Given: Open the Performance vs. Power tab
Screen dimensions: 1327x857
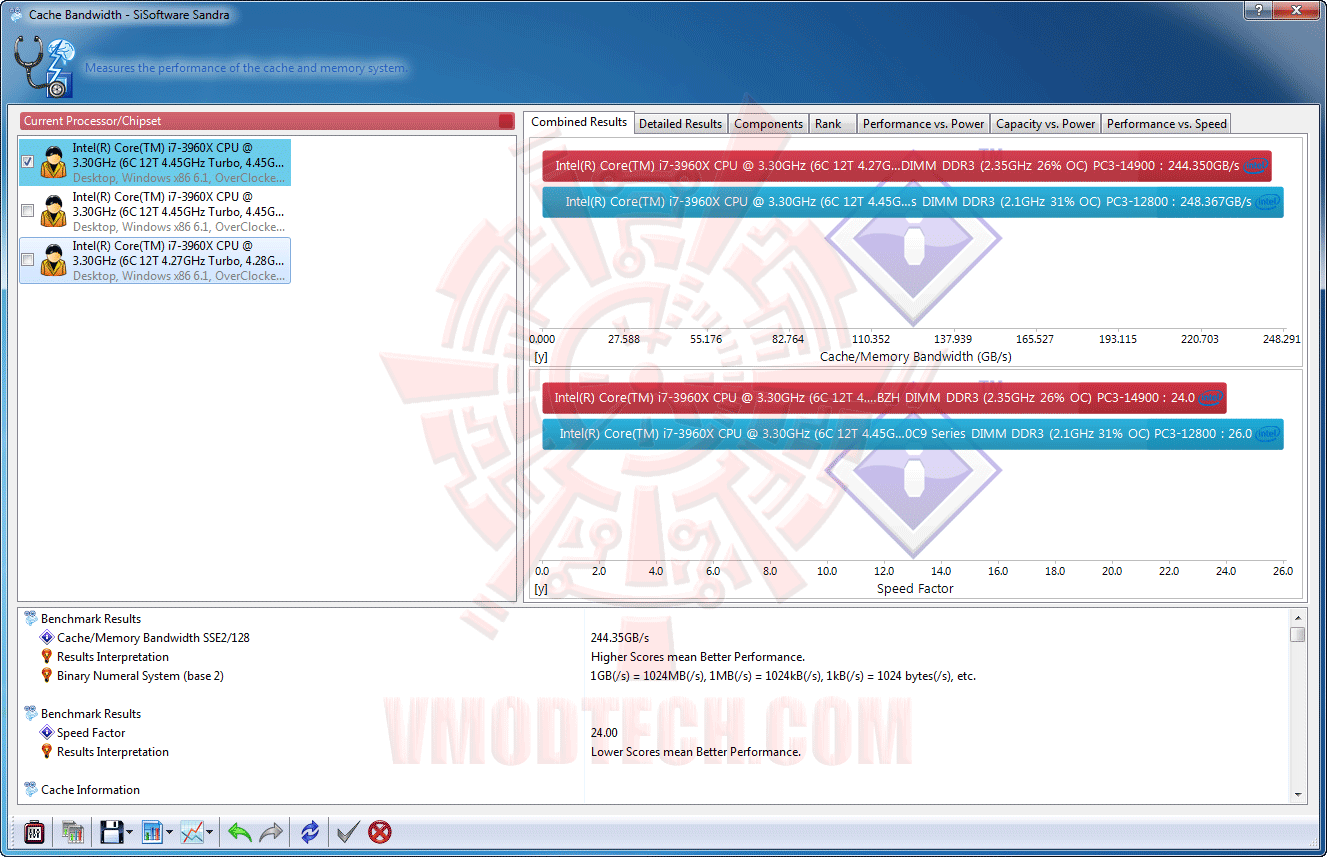Looking at the screenshot, I should click(x=924, y=124).
